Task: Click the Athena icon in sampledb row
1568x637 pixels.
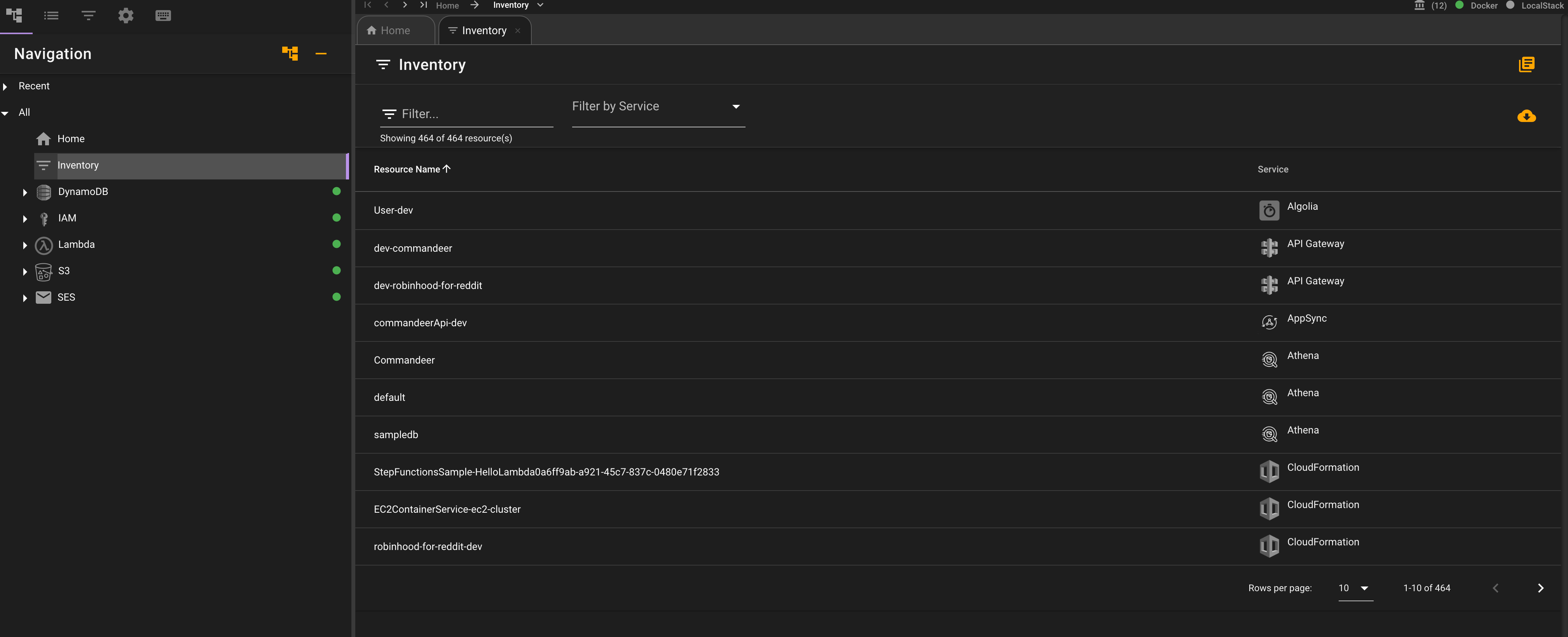Action: pos(1269,434)
